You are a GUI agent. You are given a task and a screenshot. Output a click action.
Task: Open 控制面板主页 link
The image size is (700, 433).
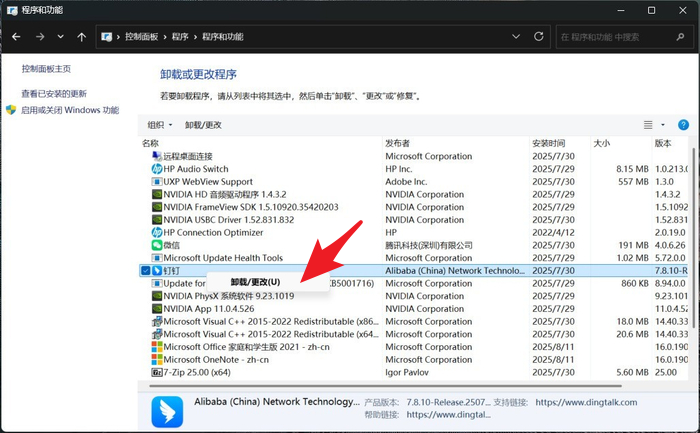(x=46, y=69)
